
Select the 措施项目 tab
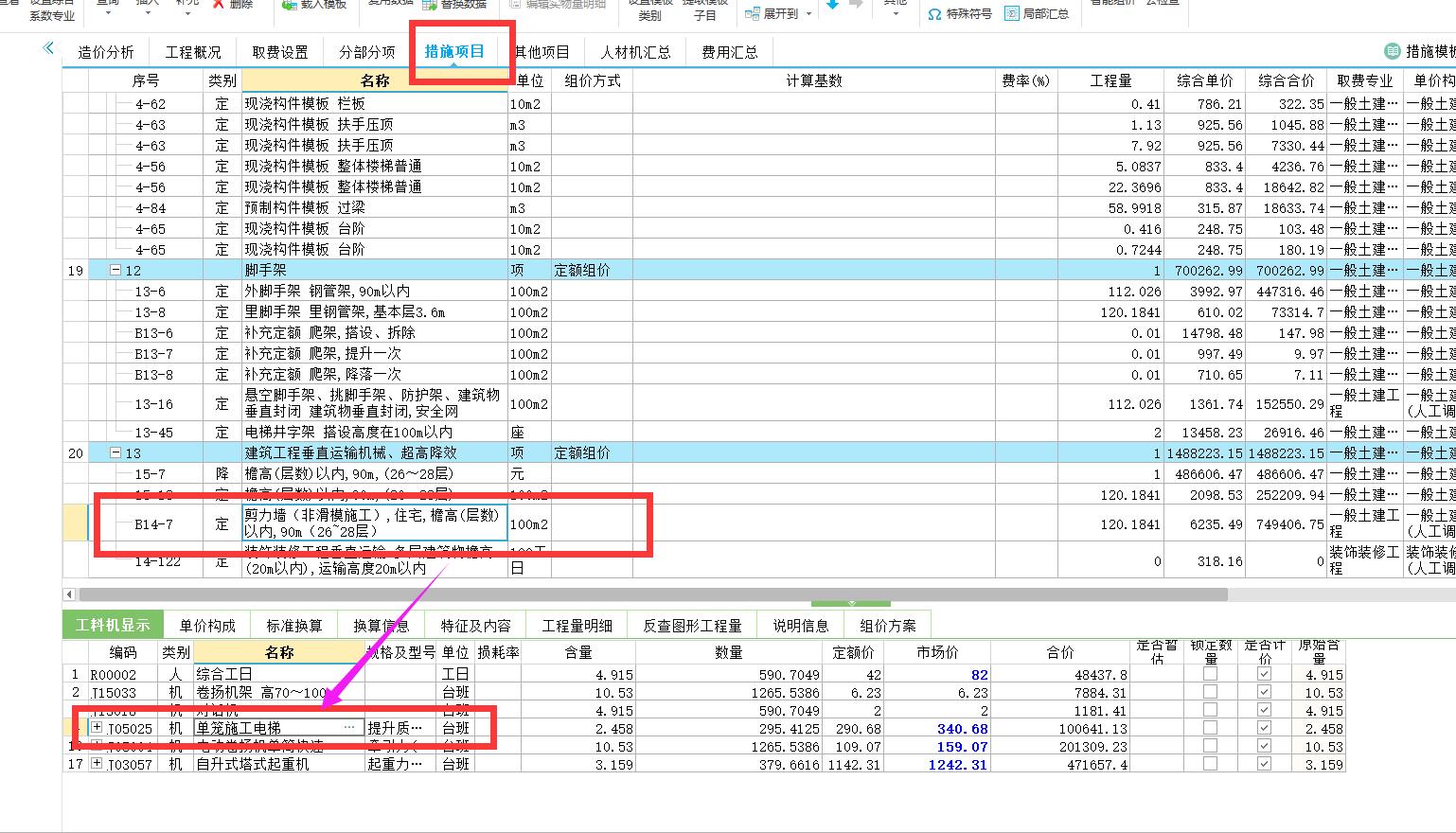[x=454, y=51]
